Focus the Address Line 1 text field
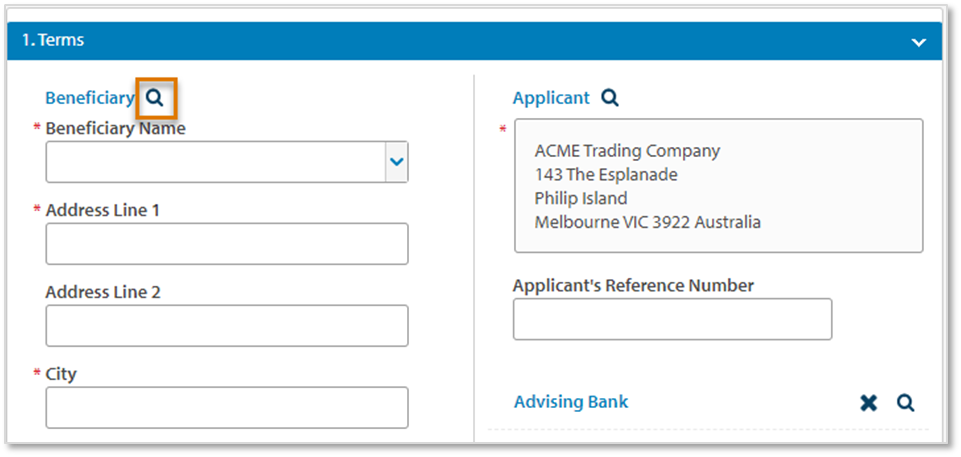Image resolution: width=961 pixels, height=457 pixels. [x=227, y=244]
